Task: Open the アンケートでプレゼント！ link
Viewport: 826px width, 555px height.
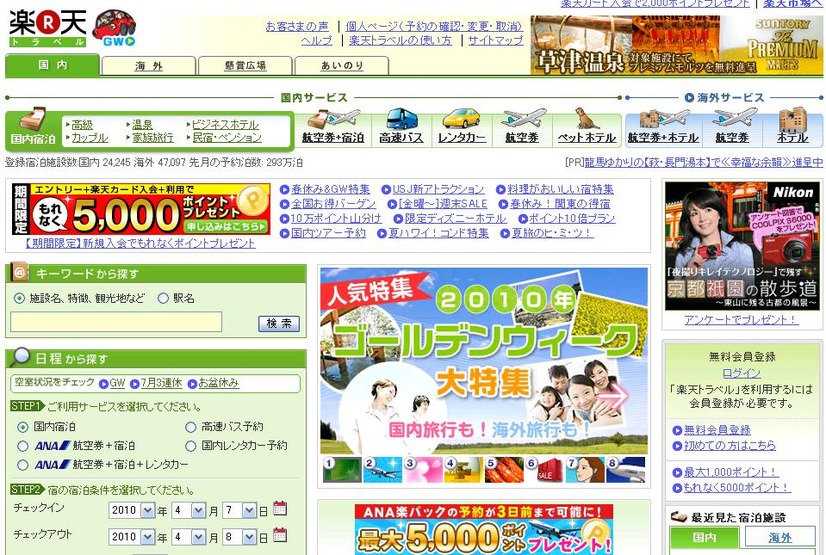Action: point(741,320)
